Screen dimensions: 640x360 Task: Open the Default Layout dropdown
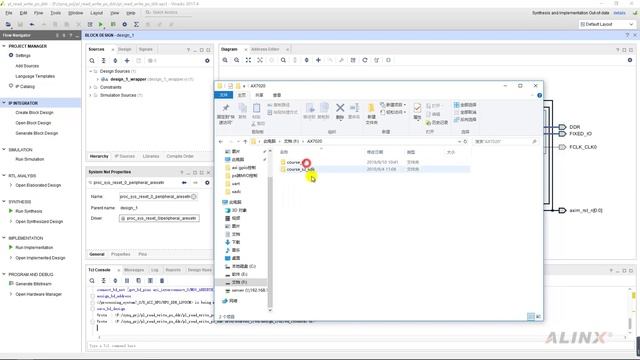pyautogui.click(x=607, y=24)
